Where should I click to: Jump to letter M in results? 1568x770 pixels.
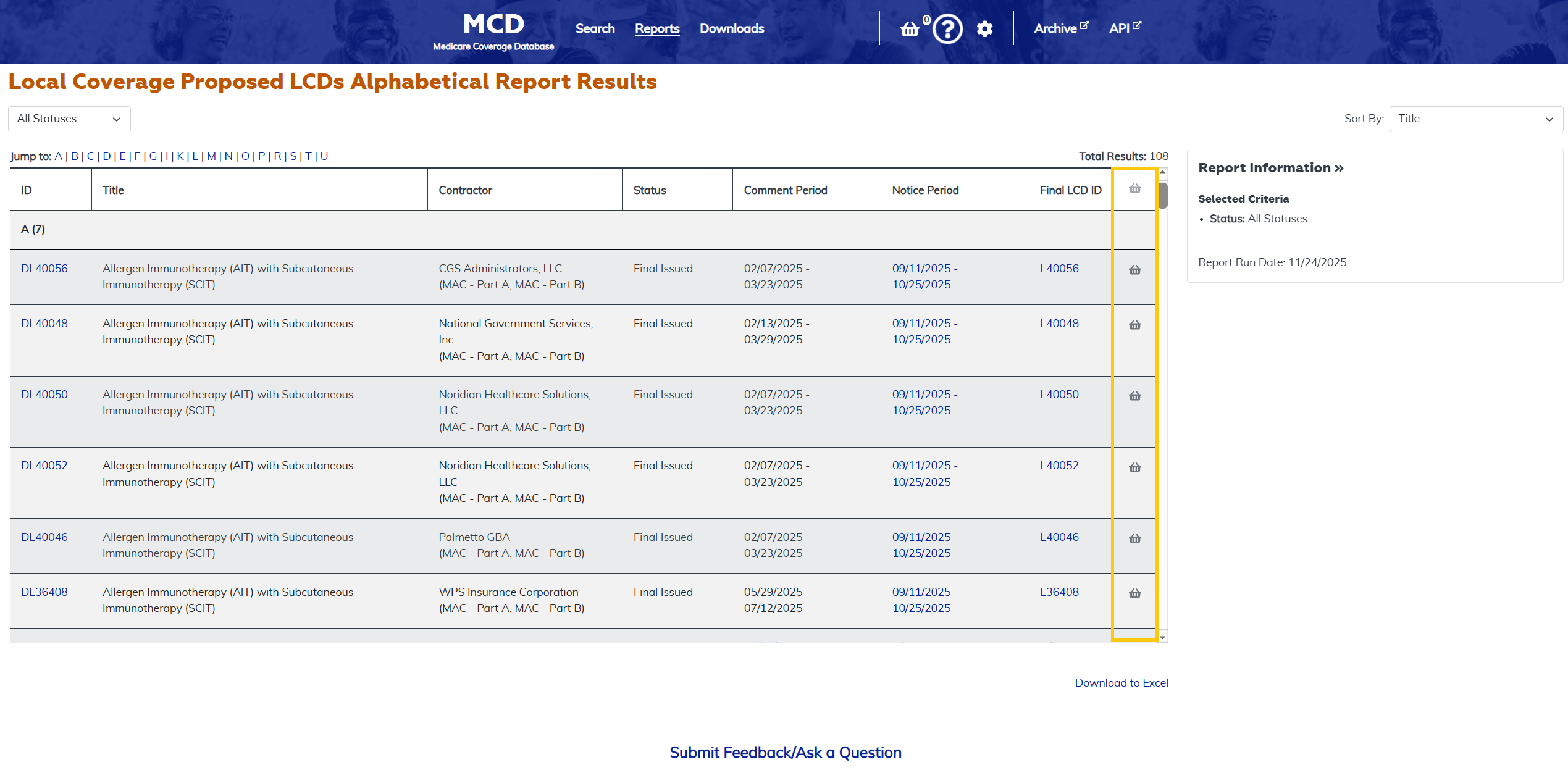point(211,156)
